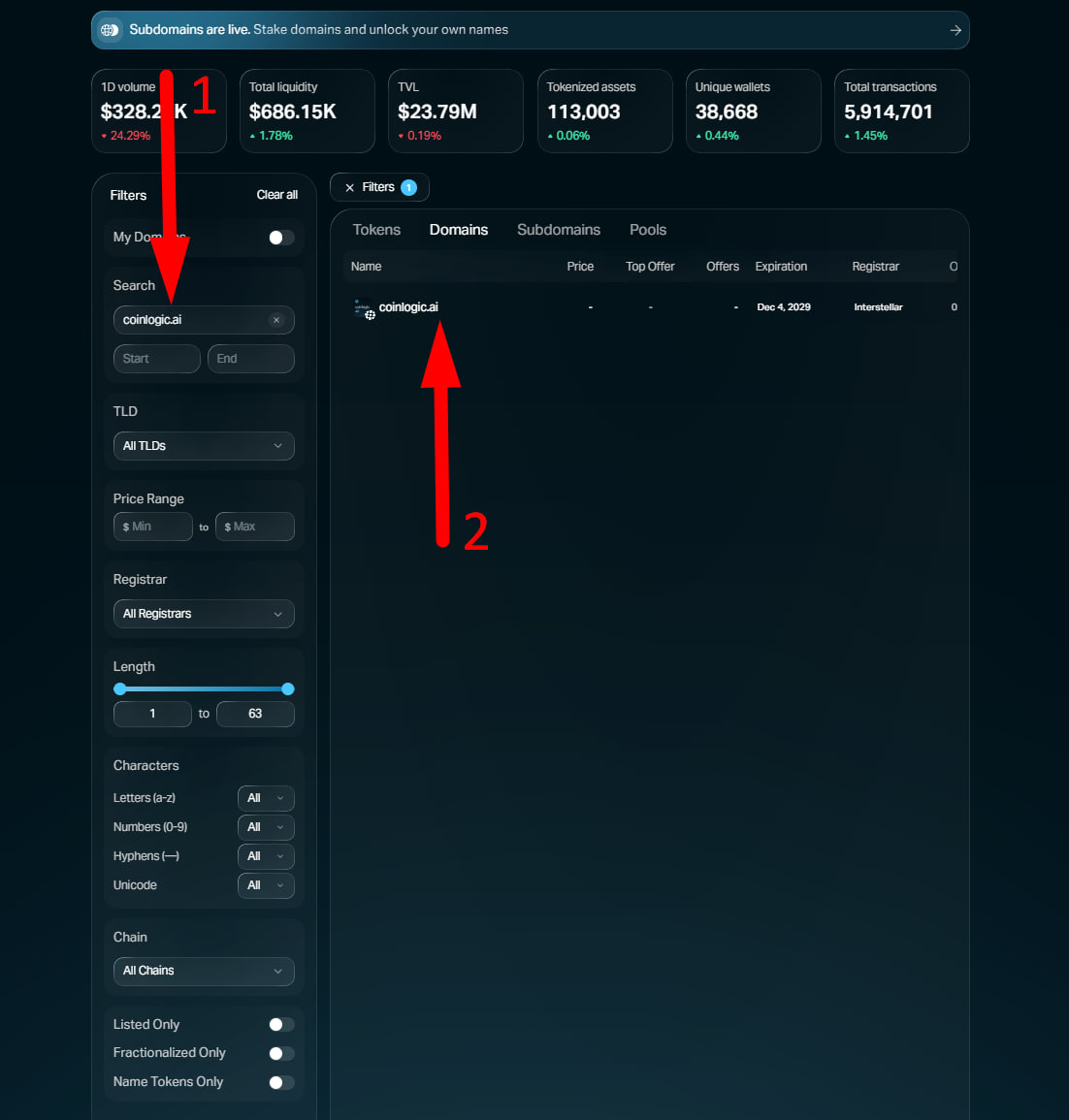
Task: Turn on Fractionalized Only switch
Action: 280,1054
